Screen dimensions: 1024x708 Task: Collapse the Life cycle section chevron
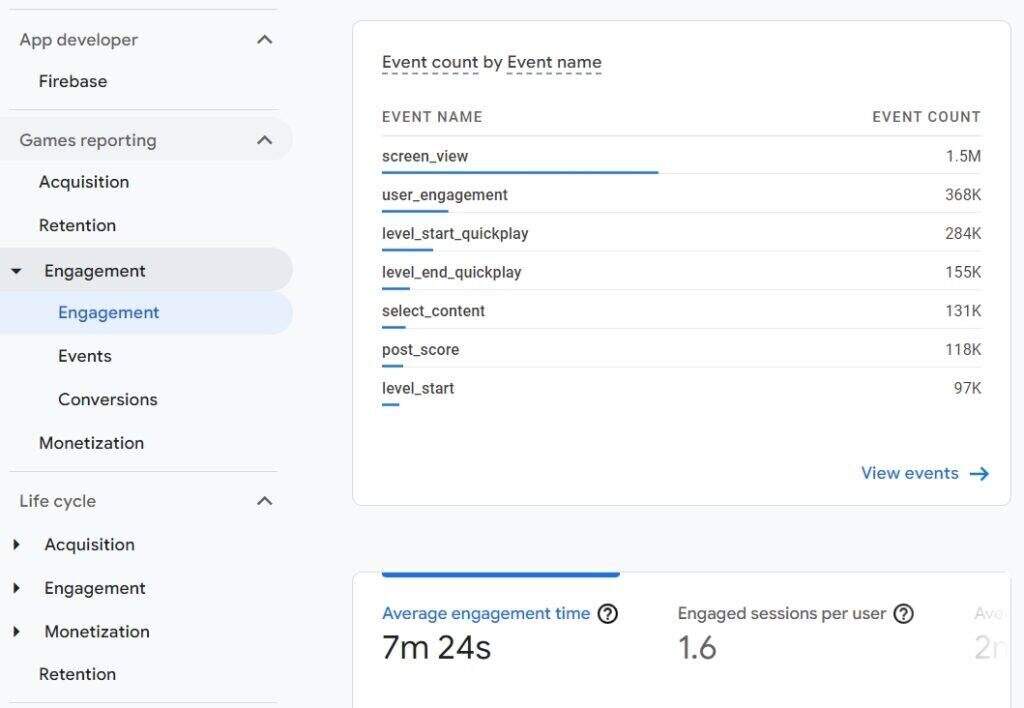[264, 501]
